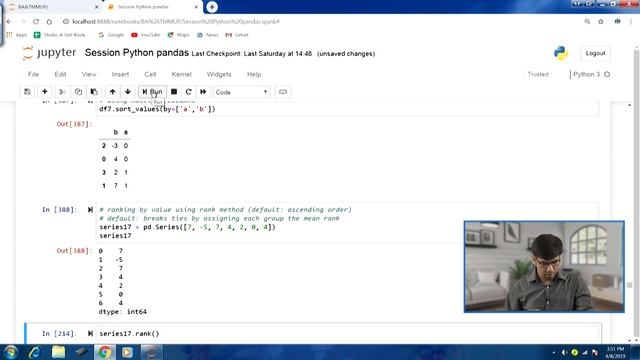Insert cell below with the plus icon
Viewport: 640px width, 360px height.
click(44, 92)
